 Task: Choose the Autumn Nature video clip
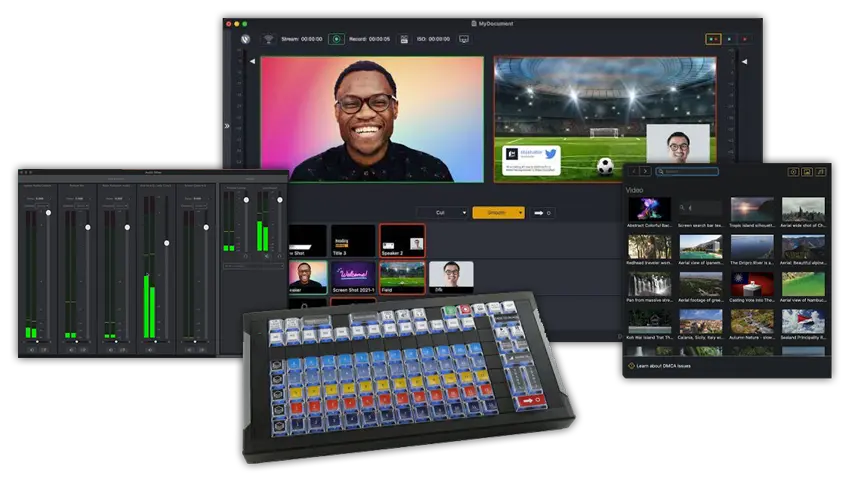pyautogui.click(x=752, y=322)
